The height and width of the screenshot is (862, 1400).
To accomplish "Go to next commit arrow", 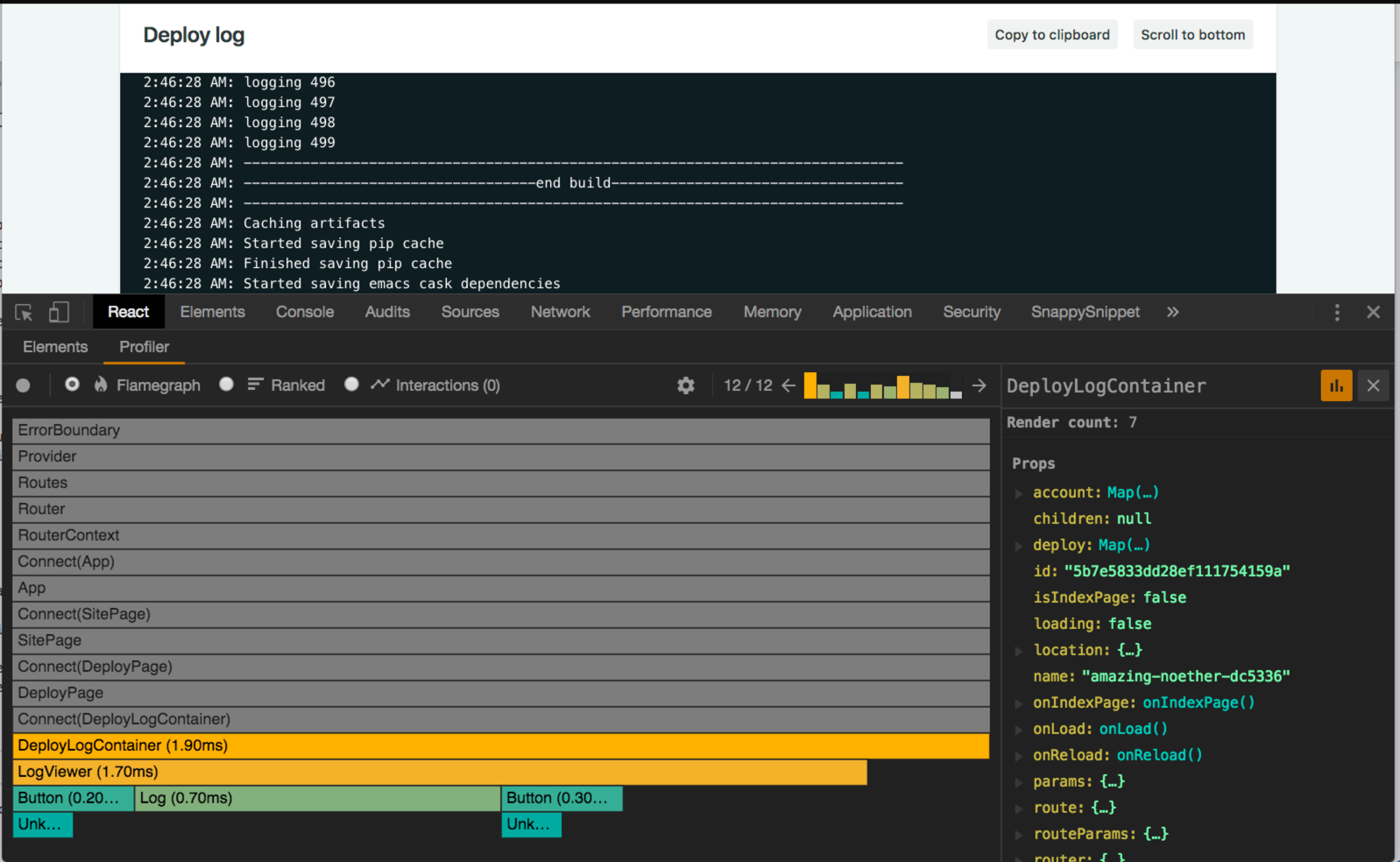I will coord(979,385).
